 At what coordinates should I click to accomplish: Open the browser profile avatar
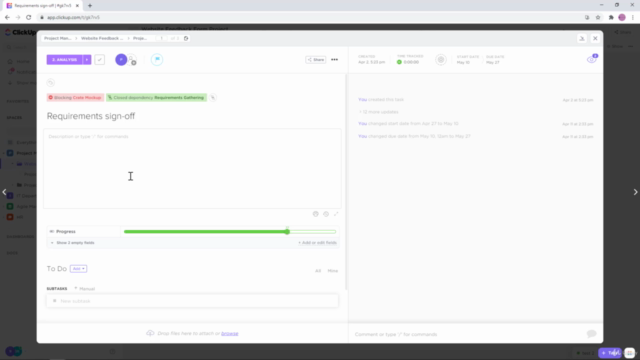click(622, 18)
